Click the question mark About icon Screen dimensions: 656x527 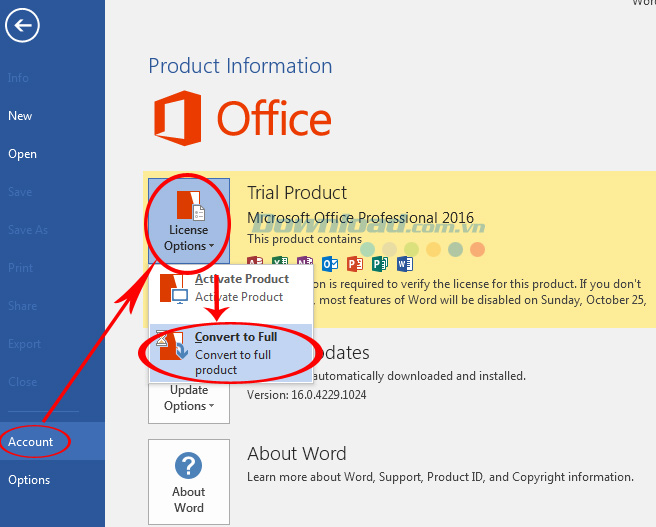coord(188,465)
